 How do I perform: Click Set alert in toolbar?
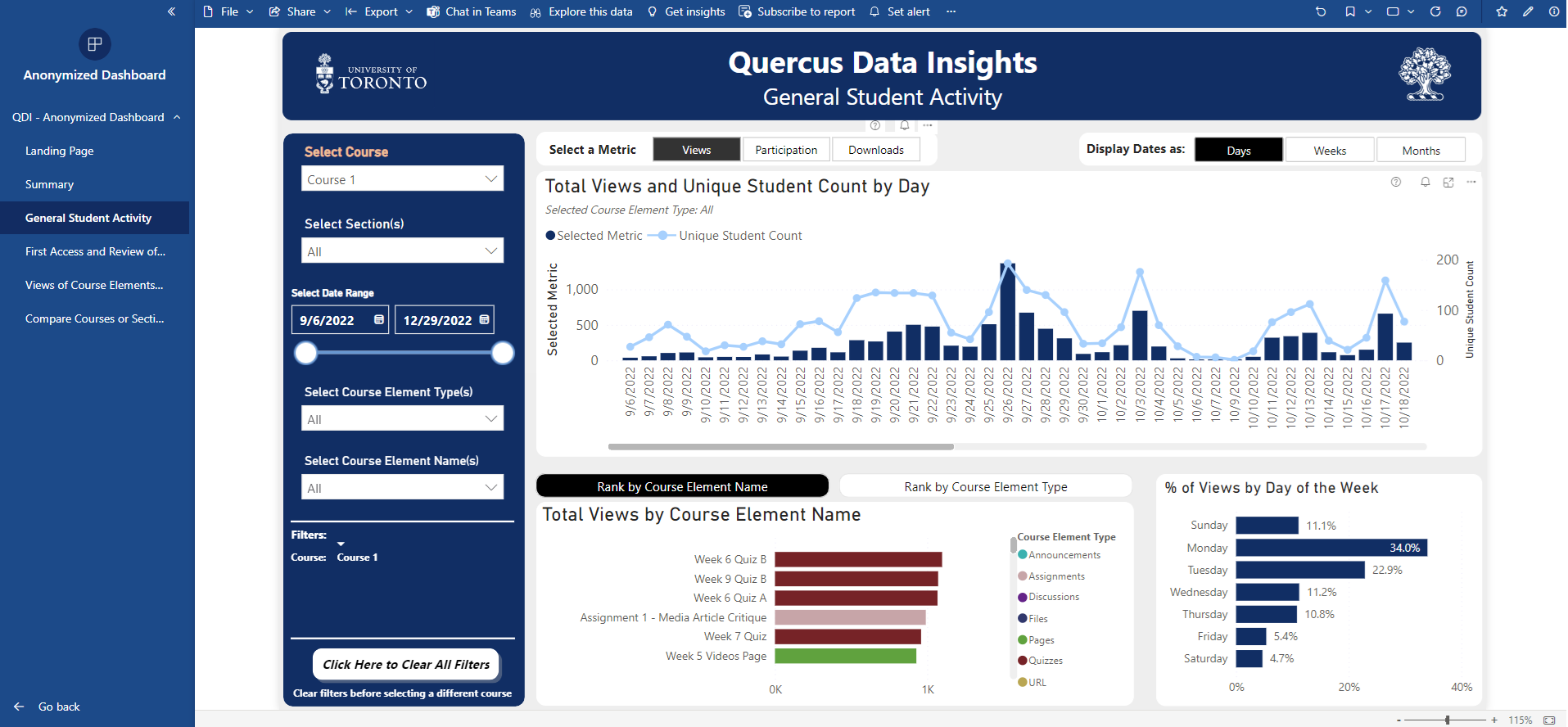(x=900, y=11)
